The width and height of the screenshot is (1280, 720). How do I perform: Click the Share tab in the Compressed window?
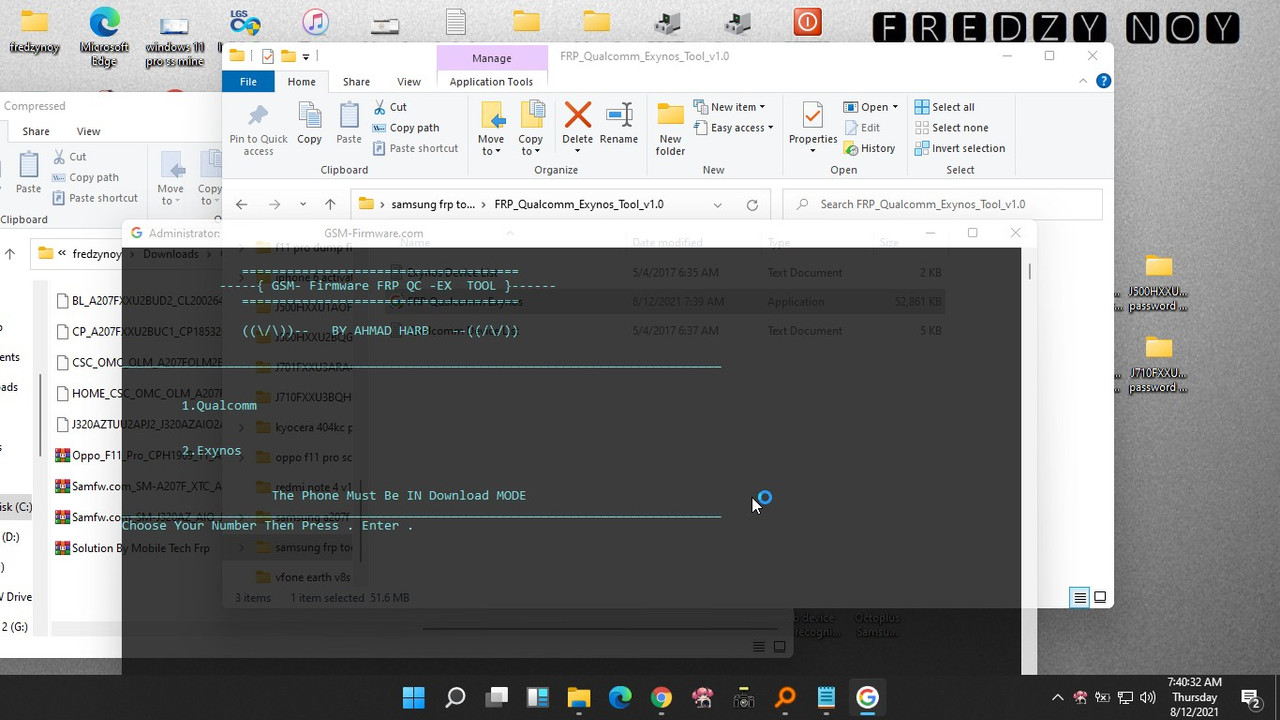pyautogui.click(x=36, y=131)
